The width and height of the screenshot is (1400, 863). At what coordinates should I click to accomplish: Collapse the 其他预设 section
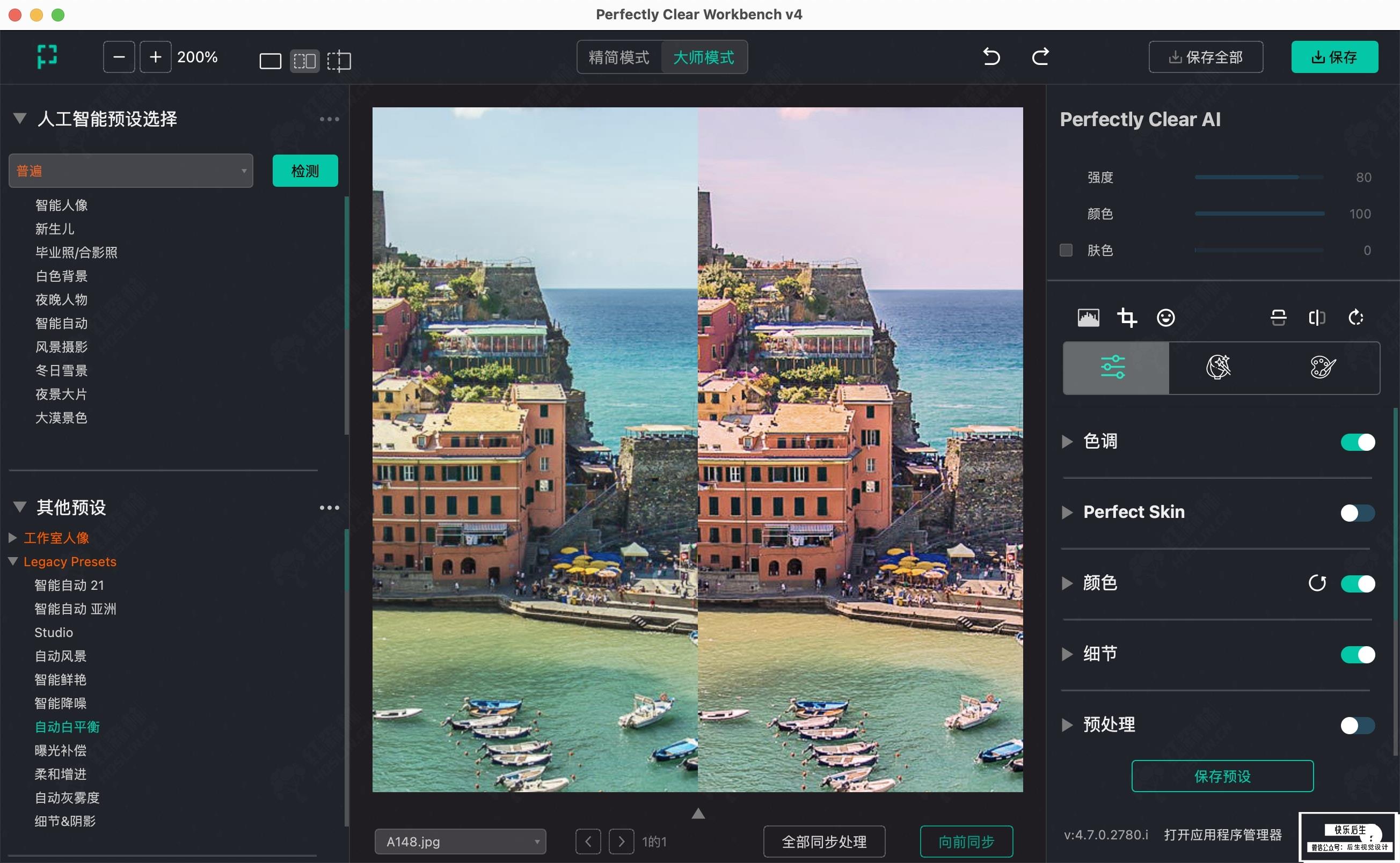(20, 507)
